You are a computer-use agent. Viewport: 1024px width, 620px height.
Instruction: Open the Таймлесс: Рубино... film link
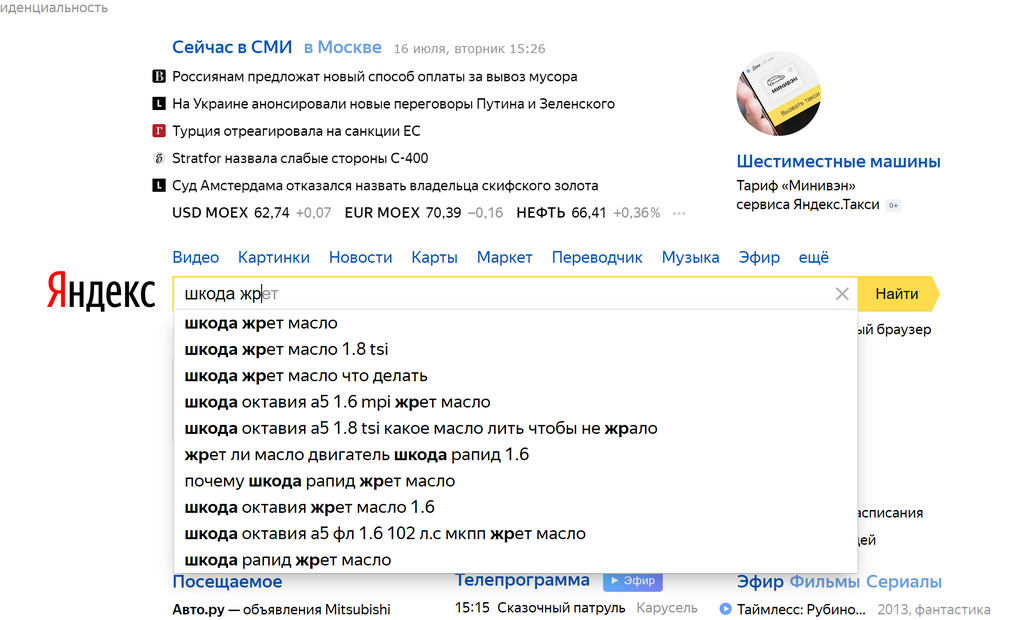(x=801, y=610)
